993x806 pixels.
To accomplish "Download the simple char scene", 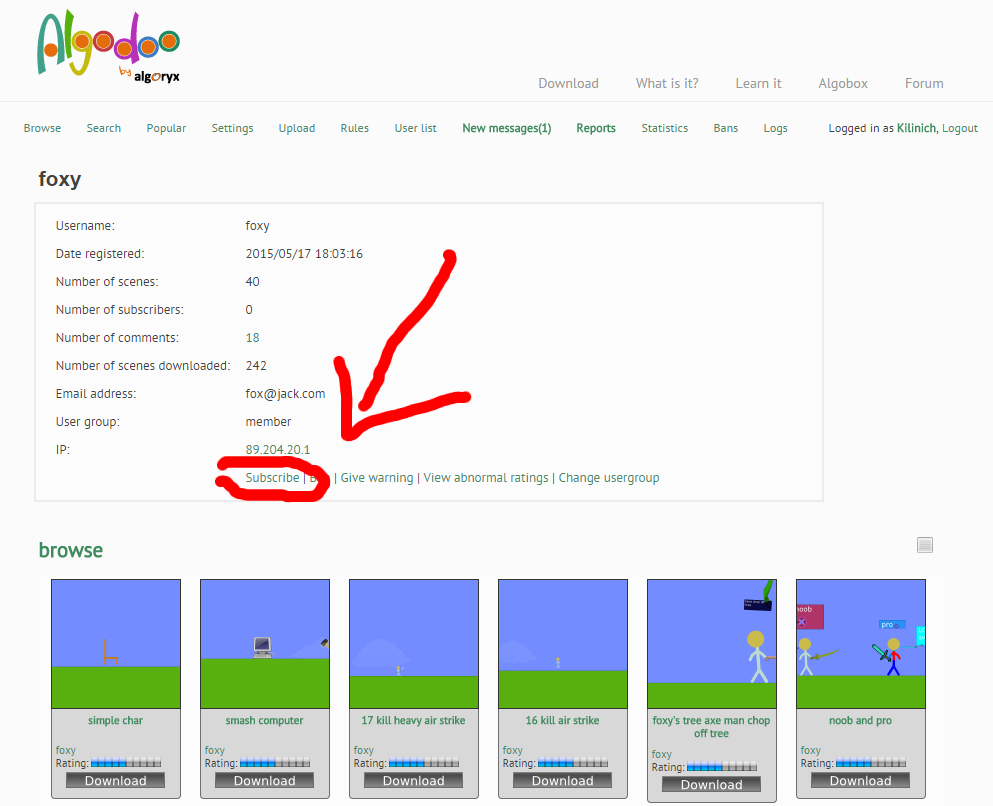I will (116, 781).
